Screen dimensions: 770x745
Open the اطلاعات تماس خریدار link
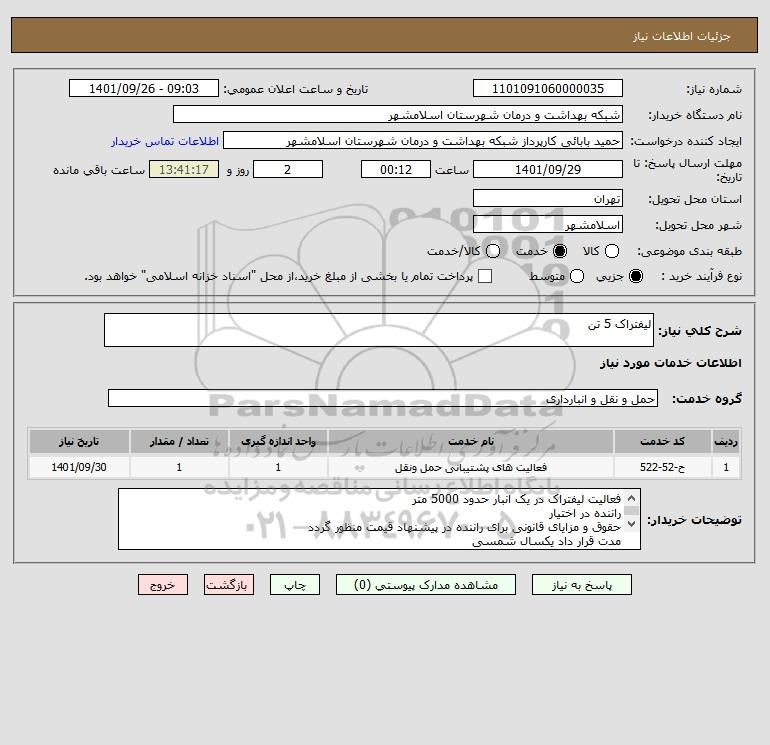point(165,141)
